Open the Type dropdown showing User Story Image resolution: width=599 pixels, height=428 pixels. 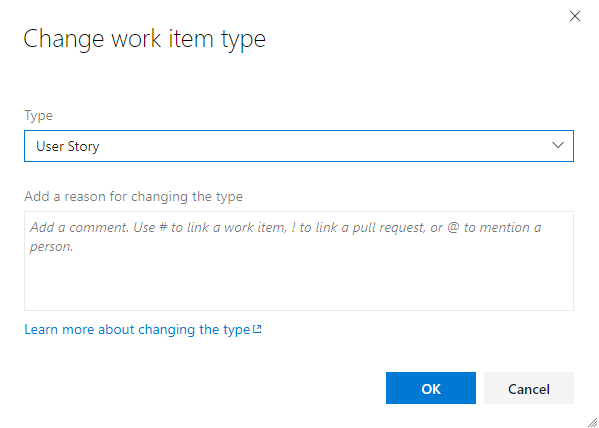pyautogui.click(x=299, y=146)
